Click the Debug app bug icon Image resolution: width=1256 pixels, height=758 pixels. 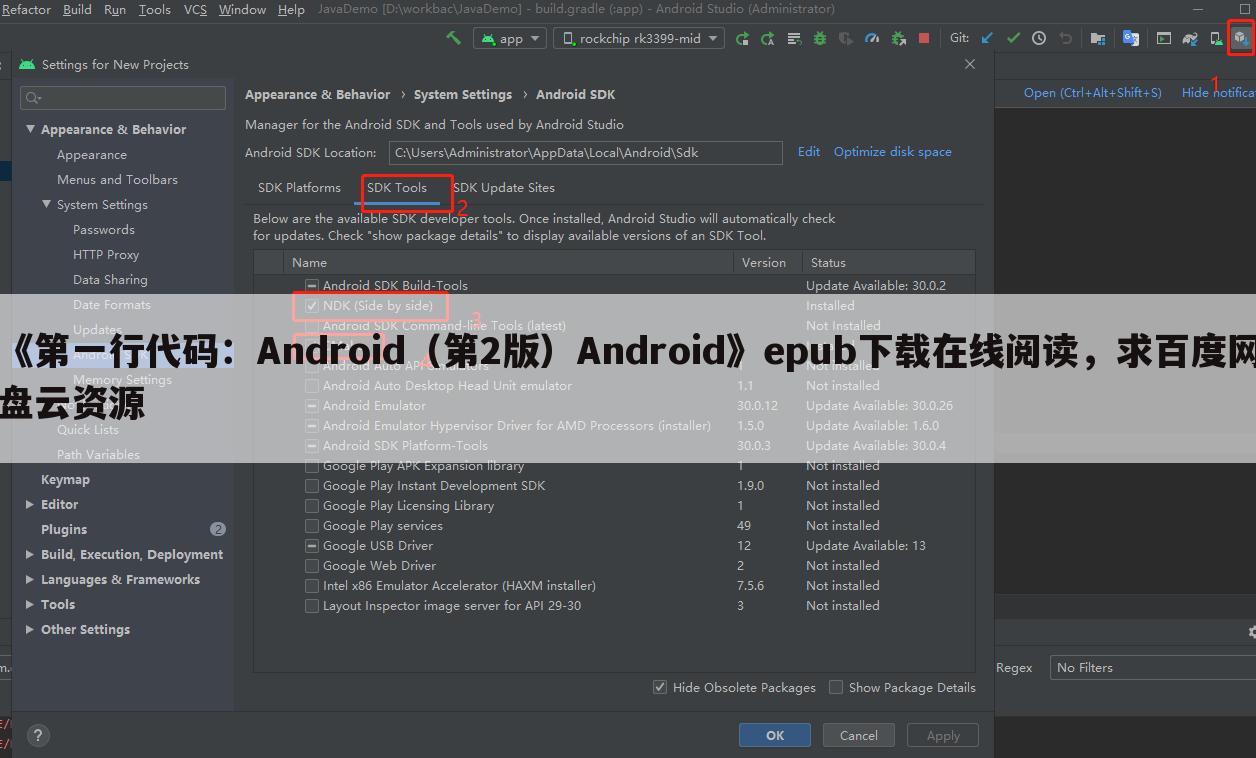(x=820, y=39)
